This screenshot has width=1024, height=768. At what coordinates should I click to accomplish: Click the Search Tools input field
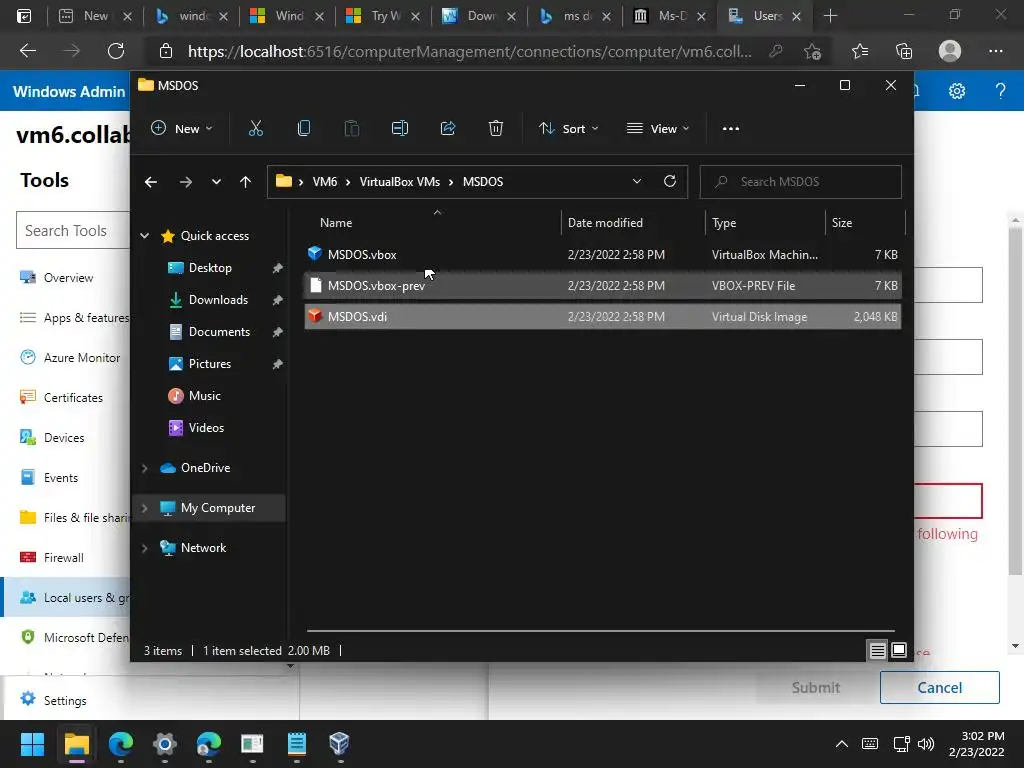click(x=73, y=231)
